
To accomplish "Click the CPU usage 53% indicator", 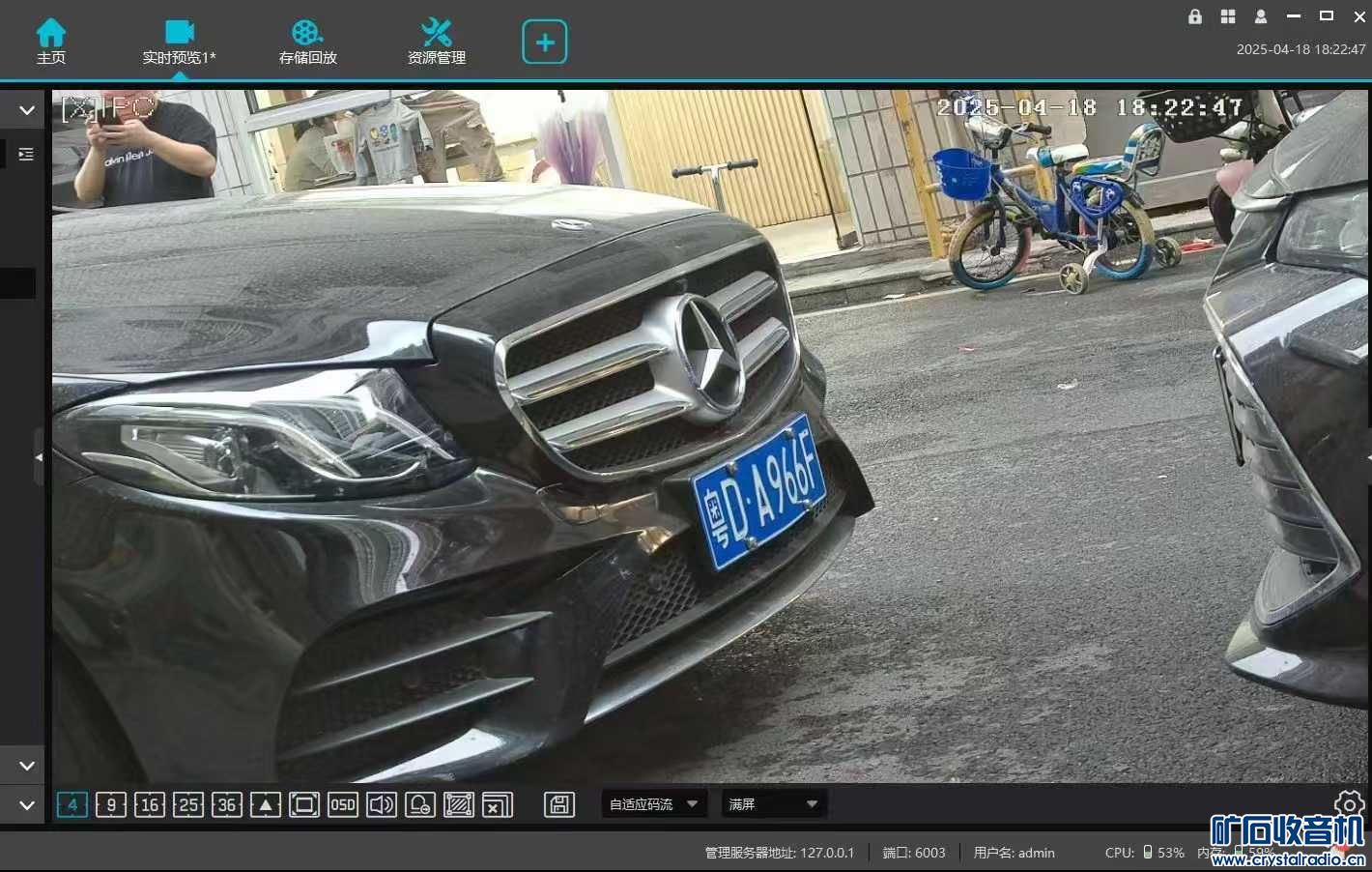I will (1145, 853).
